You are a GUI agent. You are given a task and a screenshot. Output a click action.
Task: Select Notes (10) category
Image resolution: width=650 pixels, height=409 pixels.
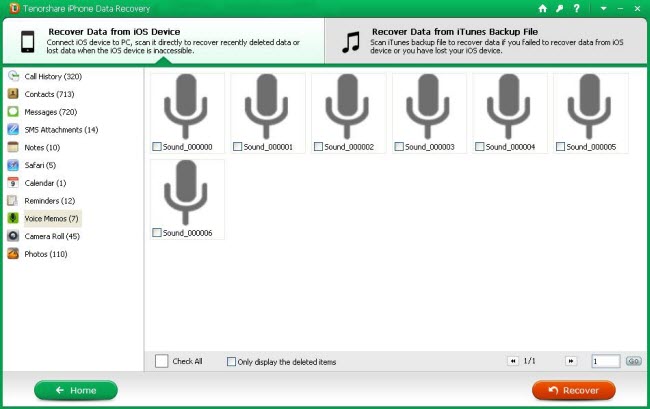[x=42, y=148]
